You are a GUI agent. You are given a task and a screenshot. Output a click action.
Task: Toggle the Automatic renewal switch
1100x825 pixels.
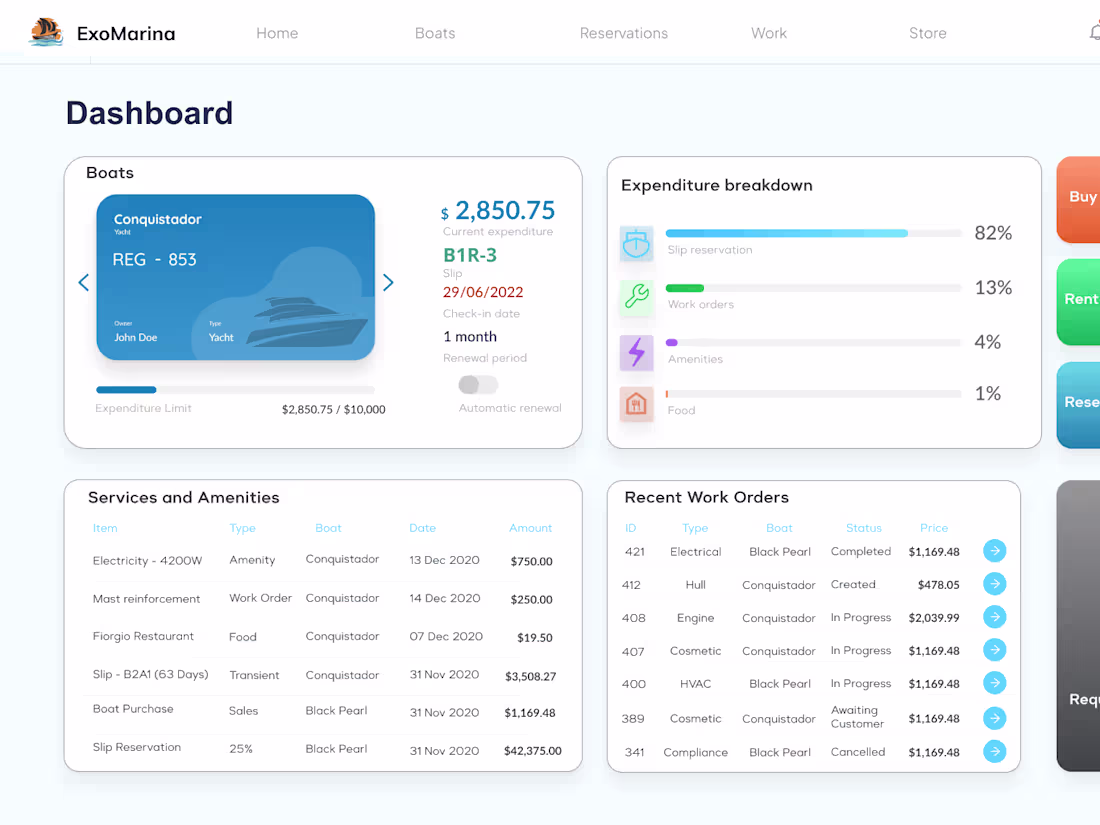click(x=478, y=384)
